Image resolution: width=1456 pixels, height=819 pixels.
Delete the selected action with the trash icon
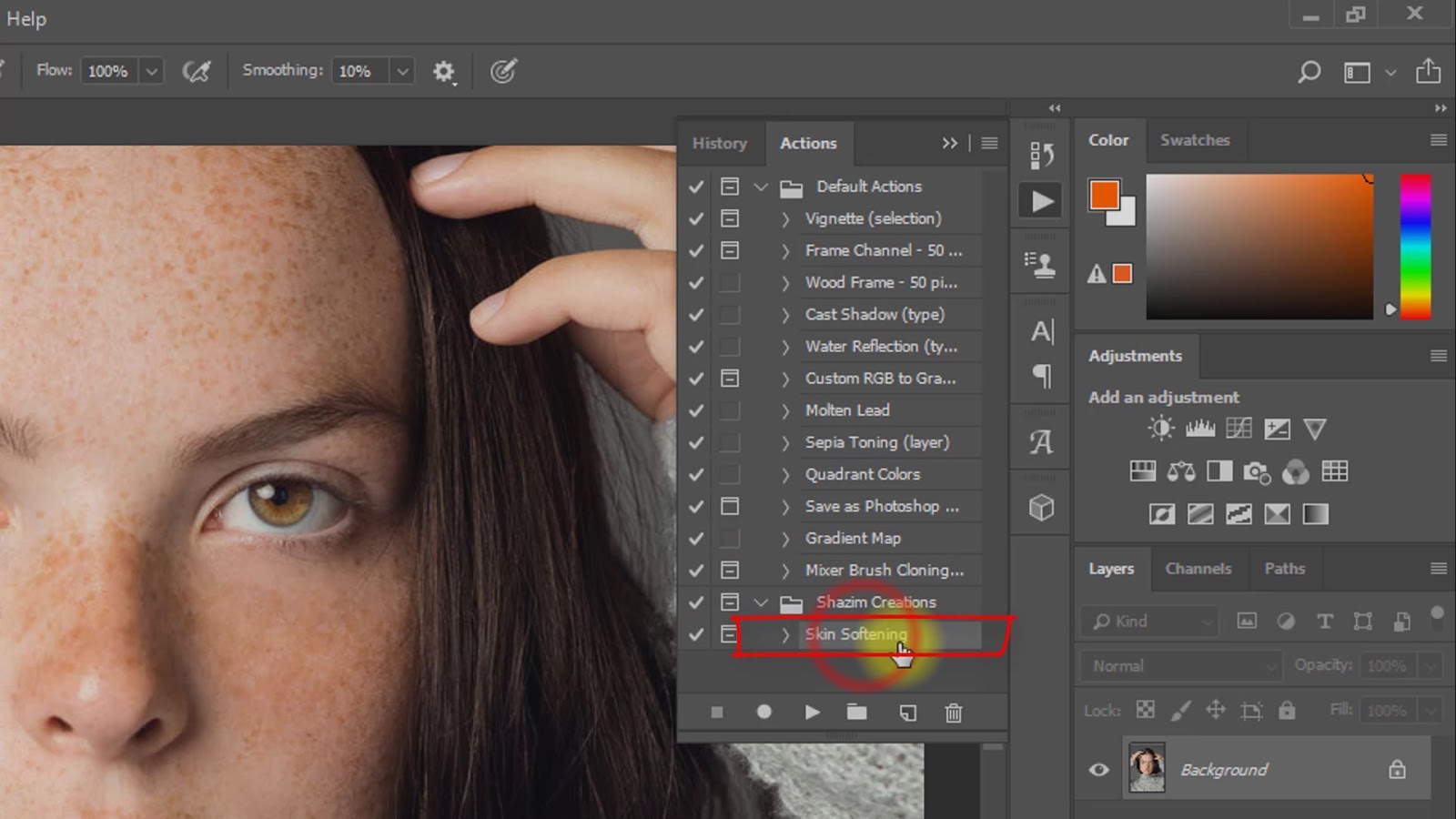click(x=953, y=713)
